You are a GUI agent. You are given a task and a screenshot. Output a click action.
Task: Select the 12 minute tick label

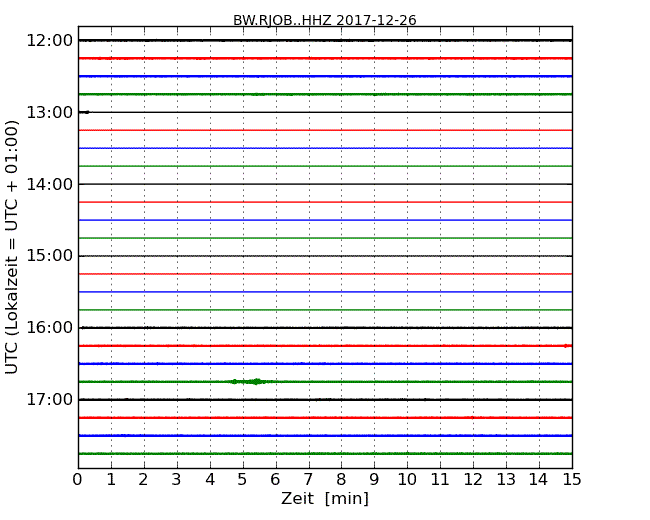point(473,480)
